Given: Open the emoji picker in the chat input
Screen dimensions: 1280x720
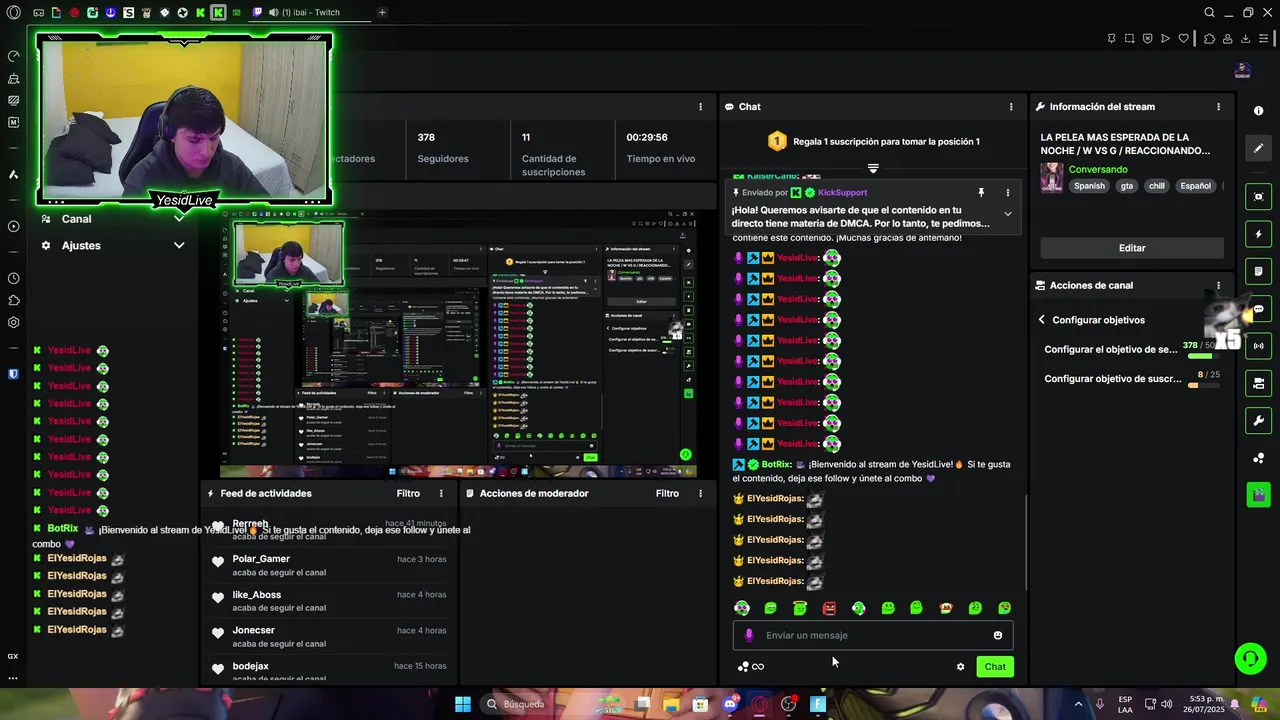Looking at the screenshot, I should pyautogui.click(x=997, y=635).
